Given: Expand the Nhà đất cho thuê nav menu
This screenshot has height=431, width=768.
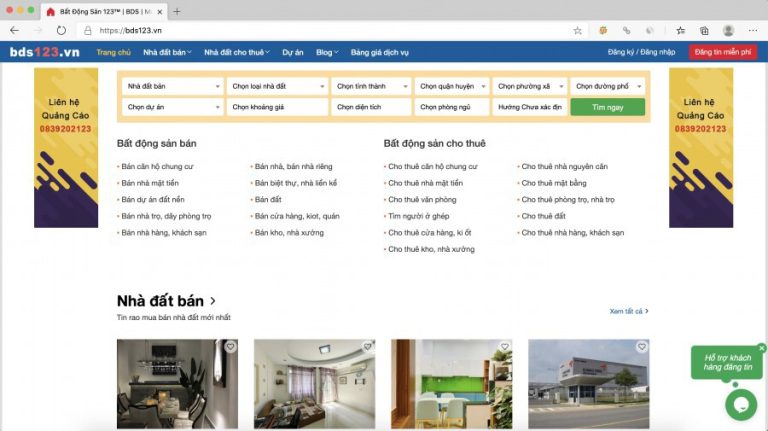Looking at the screenshot, I should point(237,52).
